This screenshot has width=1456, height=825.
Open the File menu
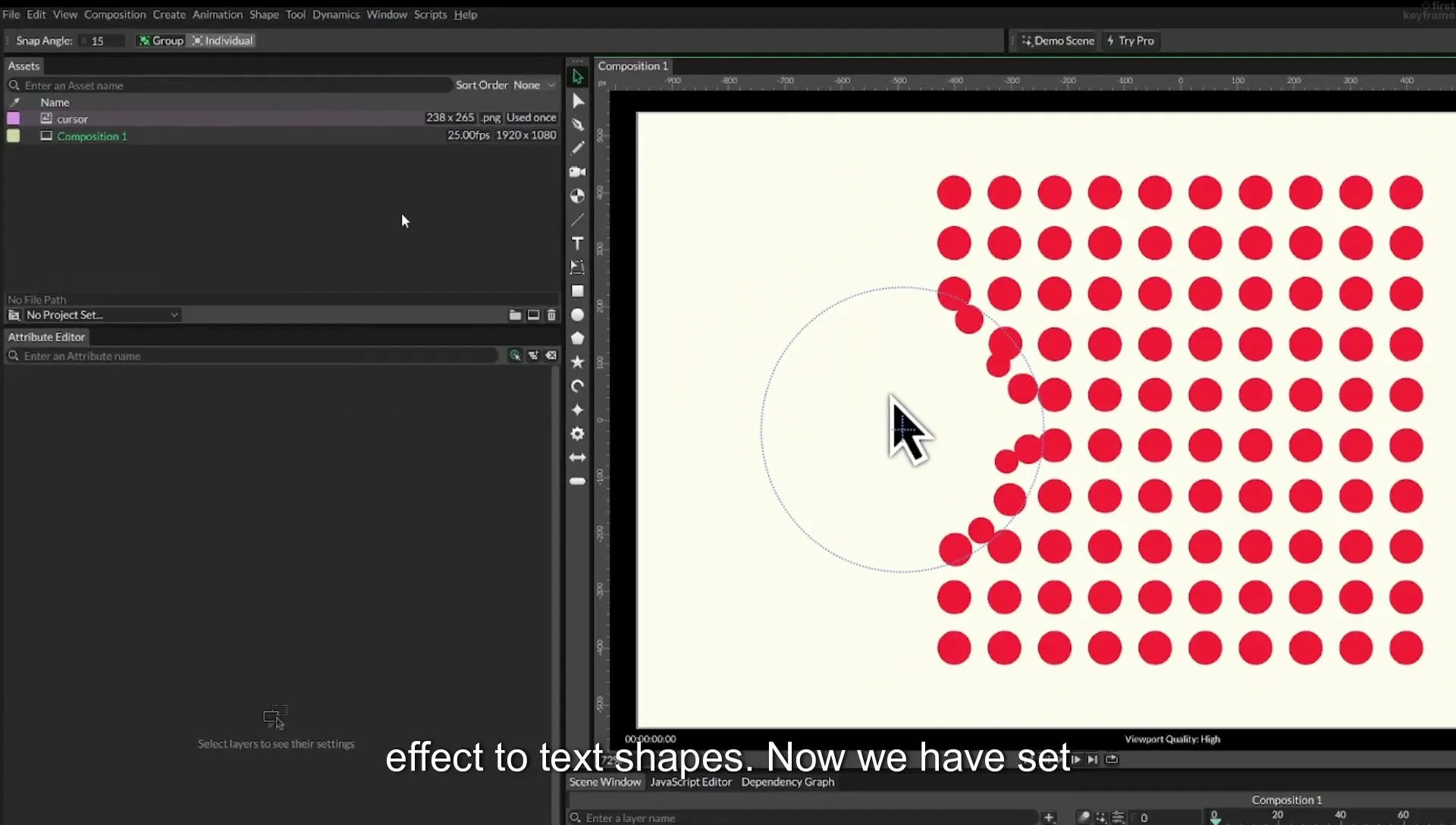(11, 14)
